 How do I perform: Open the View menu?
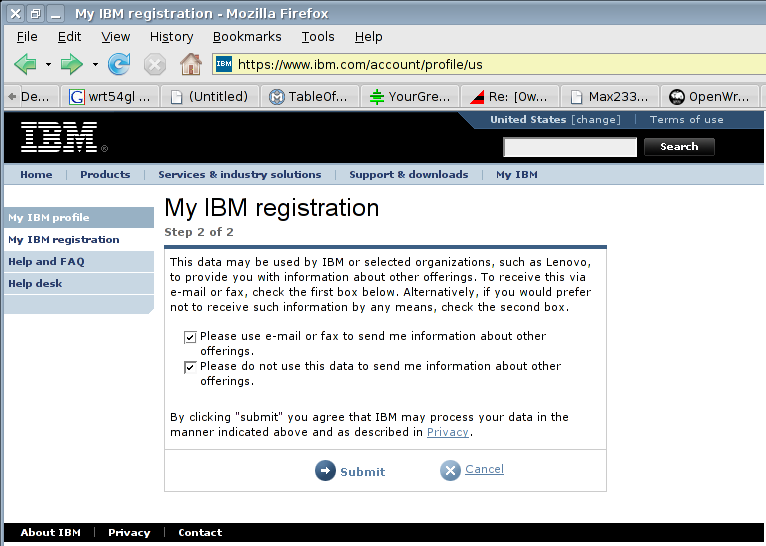(x=116, y=37)
